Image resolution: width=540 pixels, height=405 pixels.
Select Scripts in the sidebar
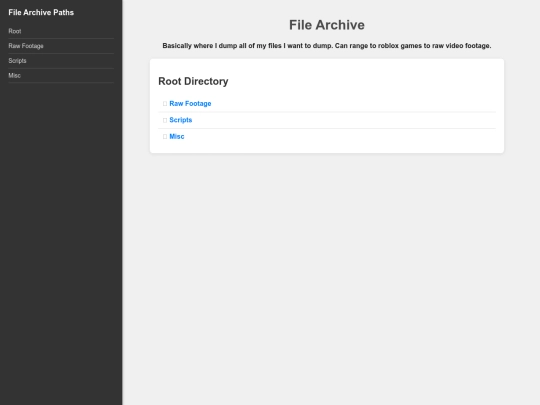(17, 61)
